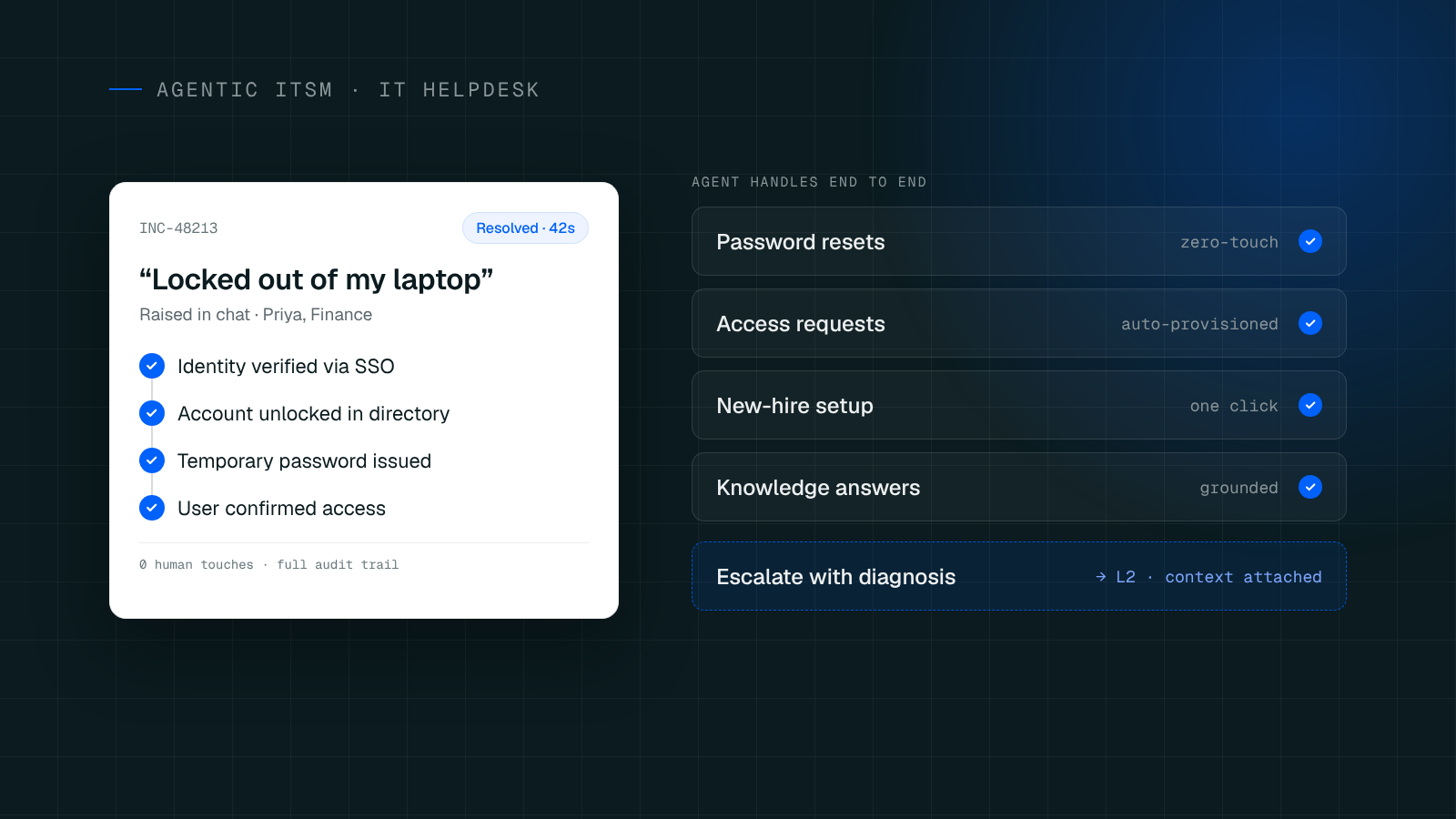Click the blue check on New-hire setup row
Screen dimensions: 1456x819
[x=1310, y=405]
